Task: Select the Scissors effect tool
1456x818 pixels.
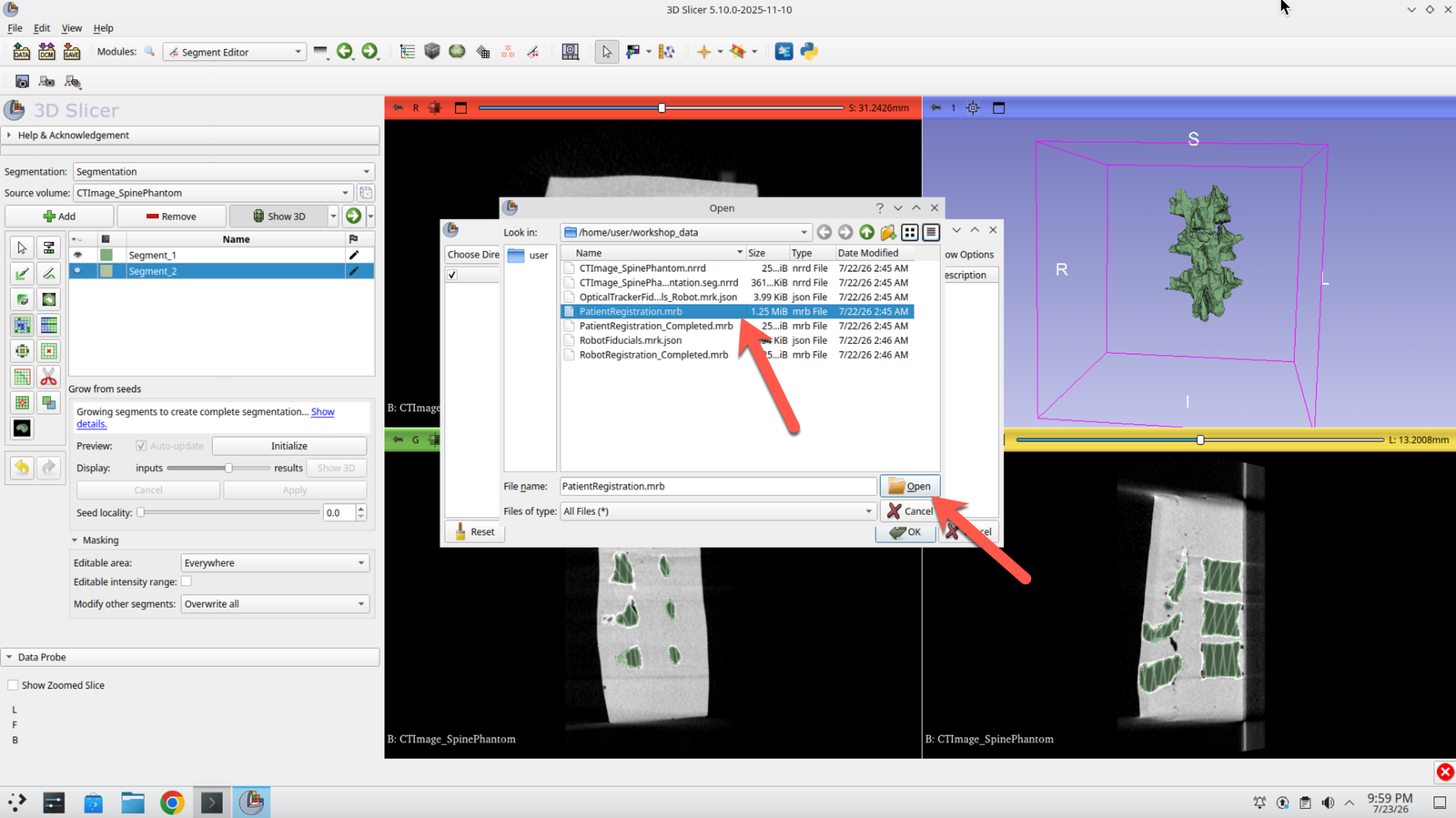Action: coord(48,377)
